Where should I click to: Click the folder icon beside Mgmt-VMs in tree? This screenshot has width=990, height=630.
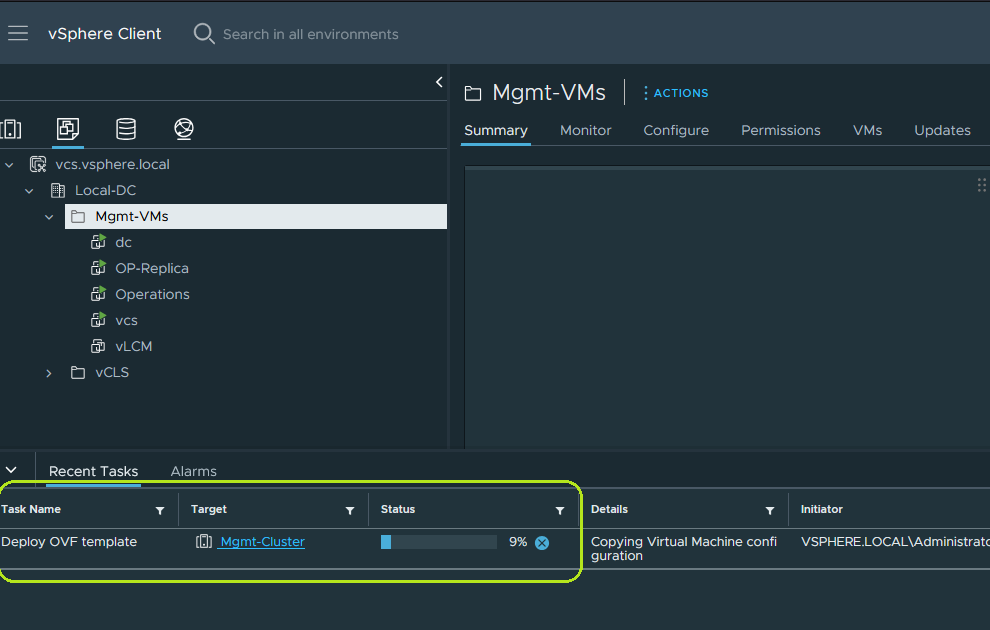(x=78, y=217)
